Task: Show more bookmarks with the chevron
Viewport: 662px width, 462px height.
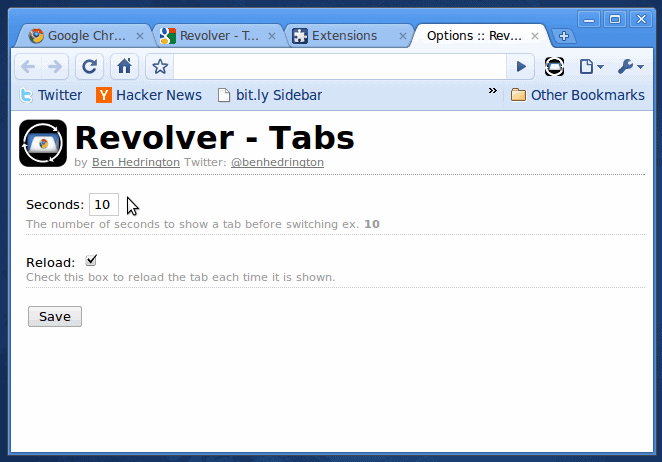Action: point(492,91)
